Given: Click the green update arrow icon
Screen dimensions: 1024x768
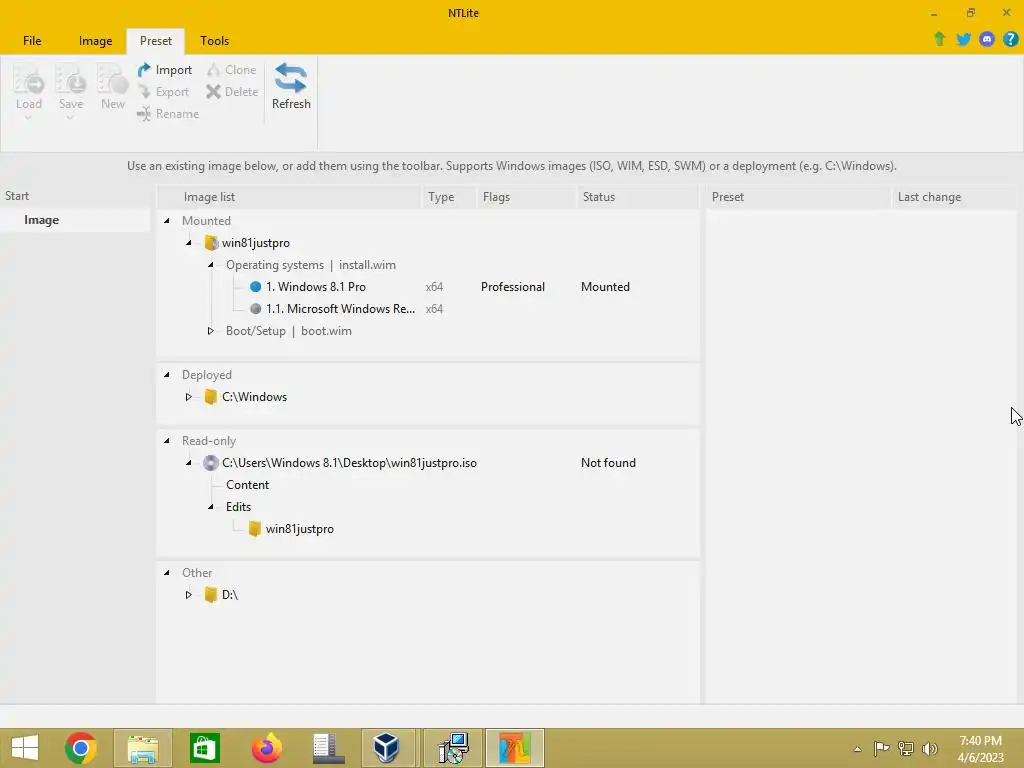Looking at the screenshot, I should click(940, 39).
